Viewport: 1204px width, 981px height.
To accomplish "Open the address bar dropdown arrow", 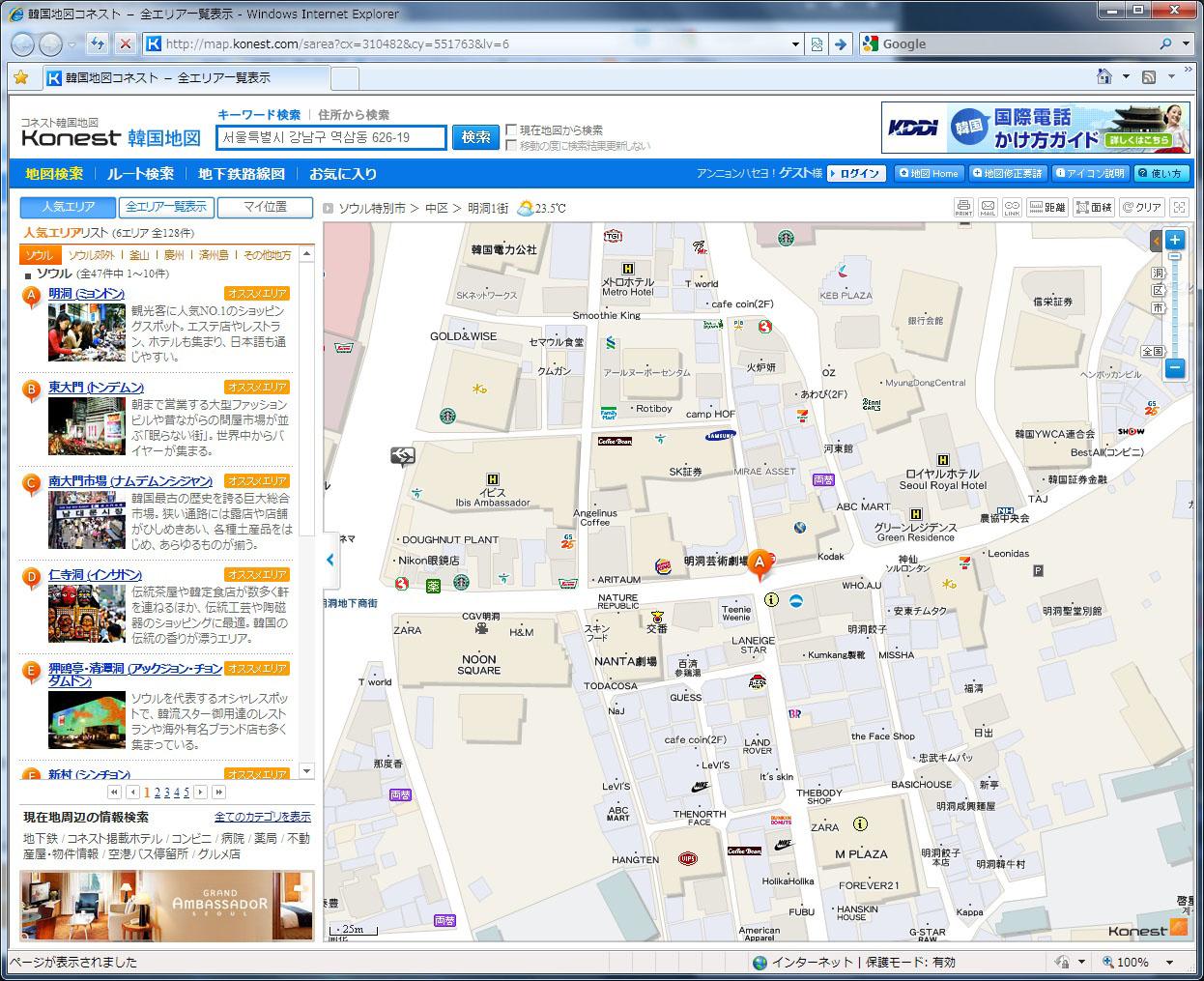I will [x=795, y=43].
